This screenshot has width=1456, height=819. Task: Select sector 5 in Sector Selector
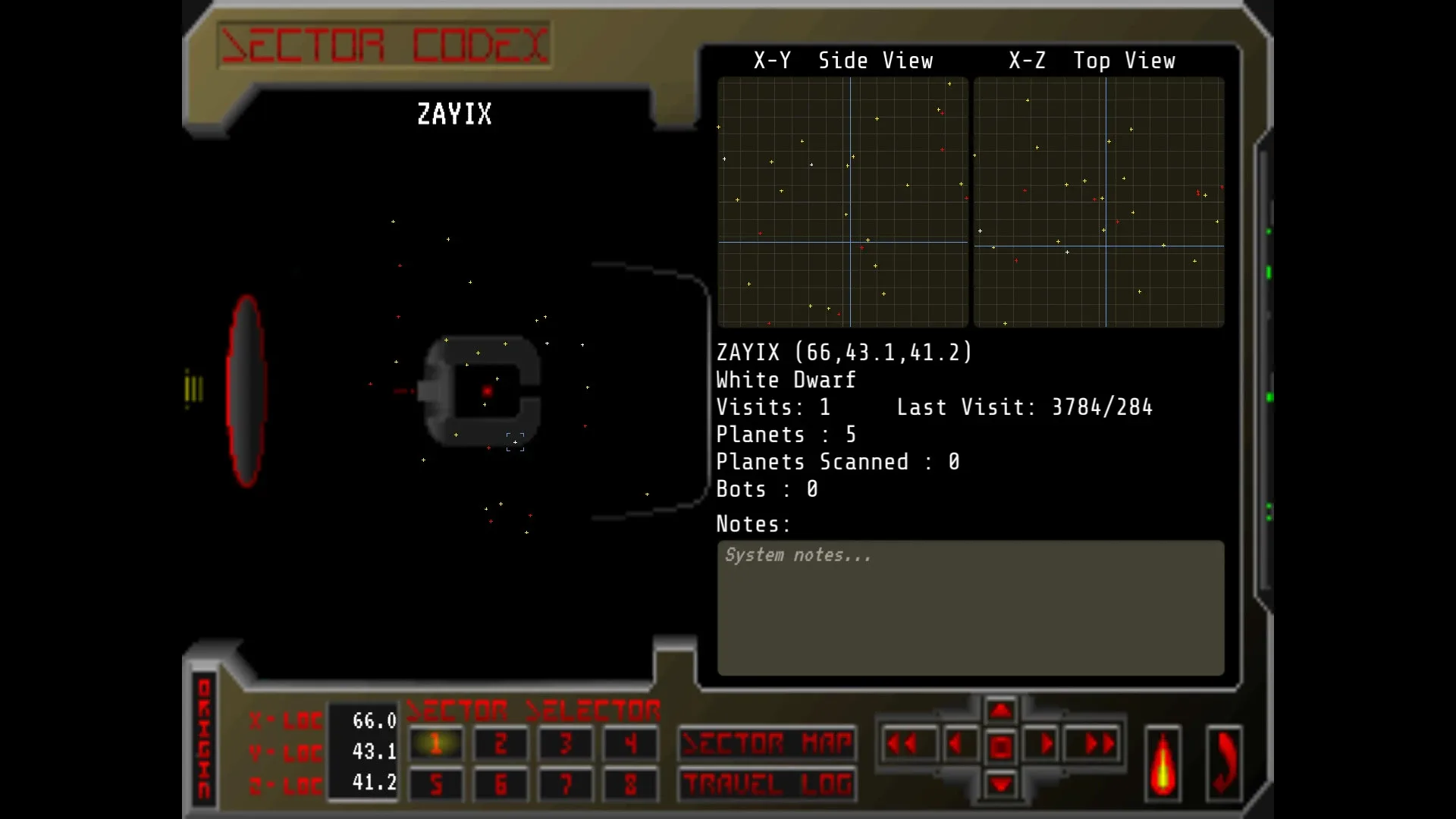pos(436,784)
